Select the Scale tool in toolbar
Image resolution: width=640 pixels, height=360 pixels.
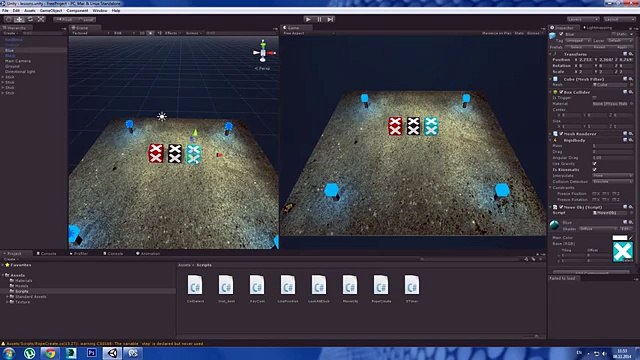point(41,19)
